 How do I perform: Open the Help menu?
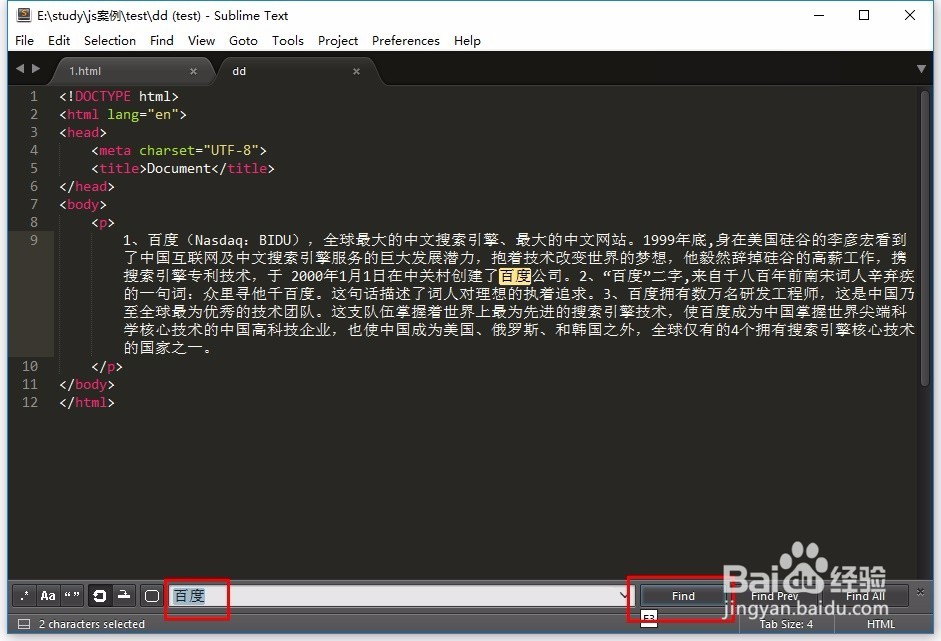467,40
